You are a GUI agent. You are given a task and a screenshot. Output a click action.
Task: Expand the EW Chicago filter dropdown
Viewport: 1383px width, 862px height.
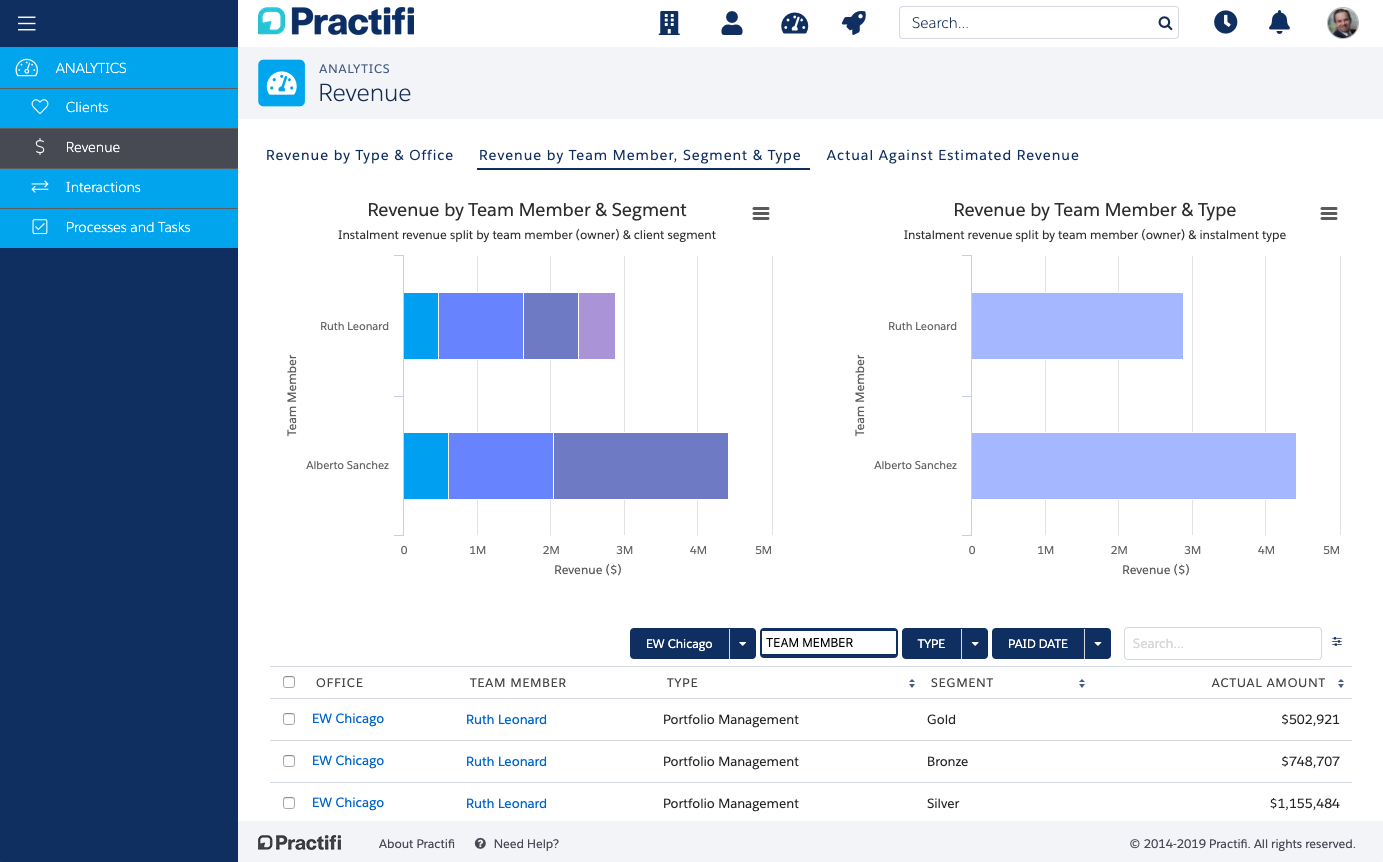(743, 643)
